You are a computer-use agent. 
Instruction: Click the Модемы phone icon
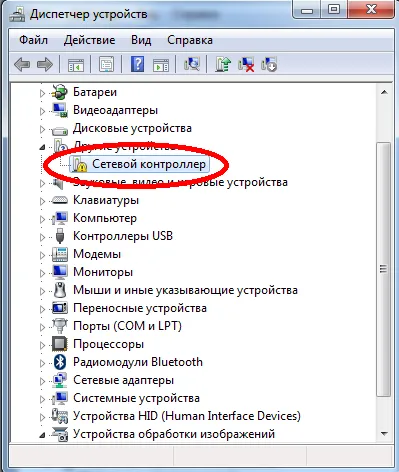(60, 254)
